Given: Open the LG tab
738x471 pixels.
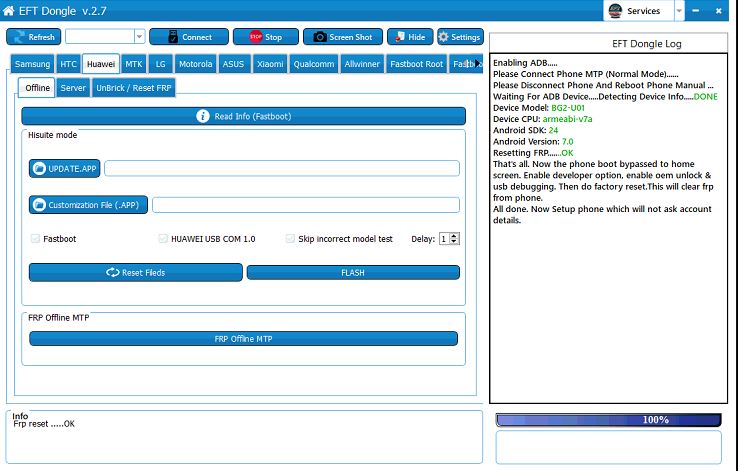Looking at the screenshot, I should 160,64.
